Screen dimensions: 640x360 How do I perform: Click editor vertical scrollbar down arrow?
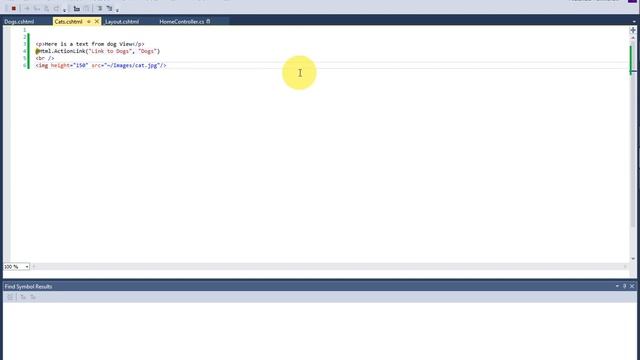633,259
